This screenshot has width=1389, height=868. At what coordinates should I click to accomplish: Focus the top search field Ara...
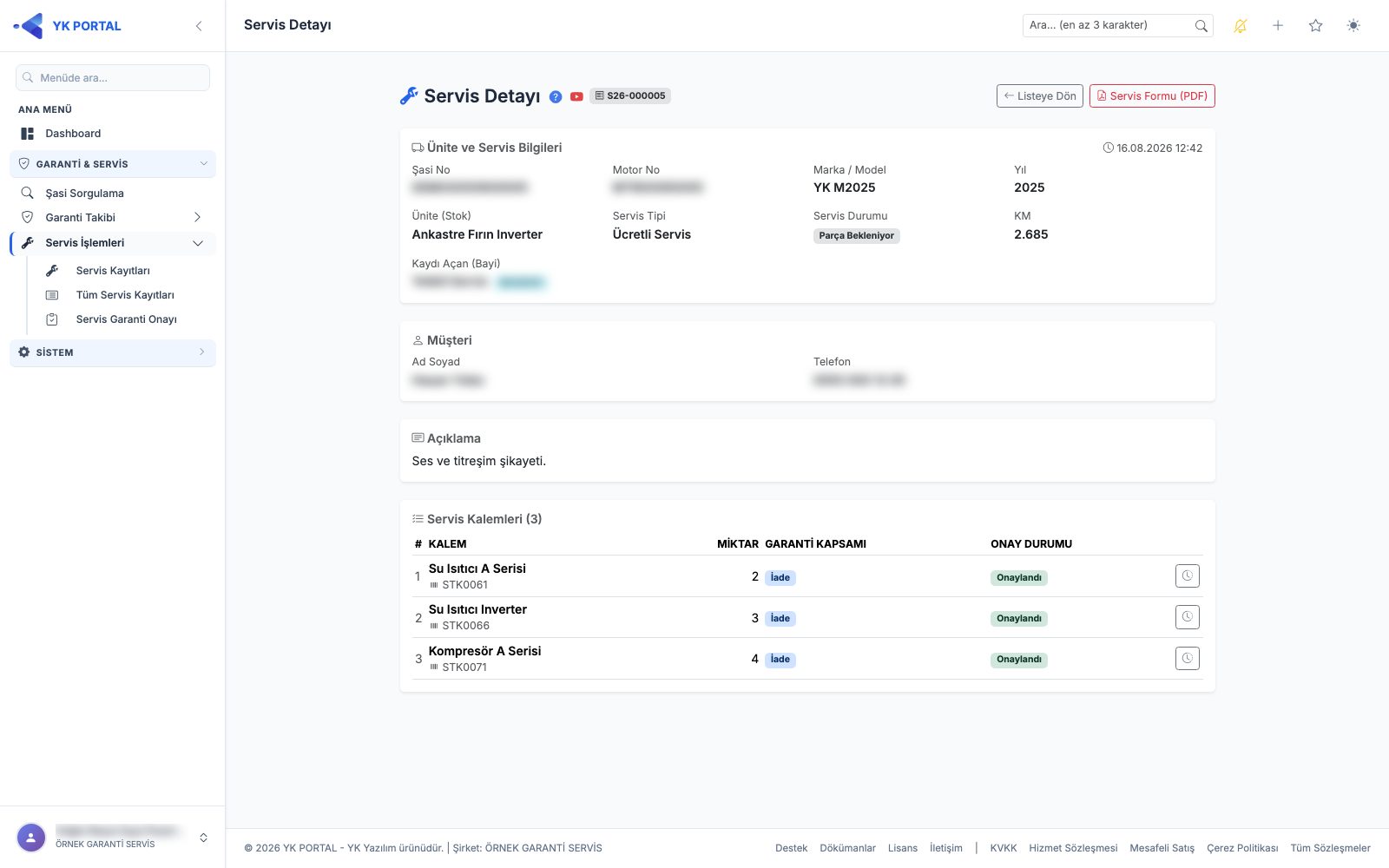1118,25
